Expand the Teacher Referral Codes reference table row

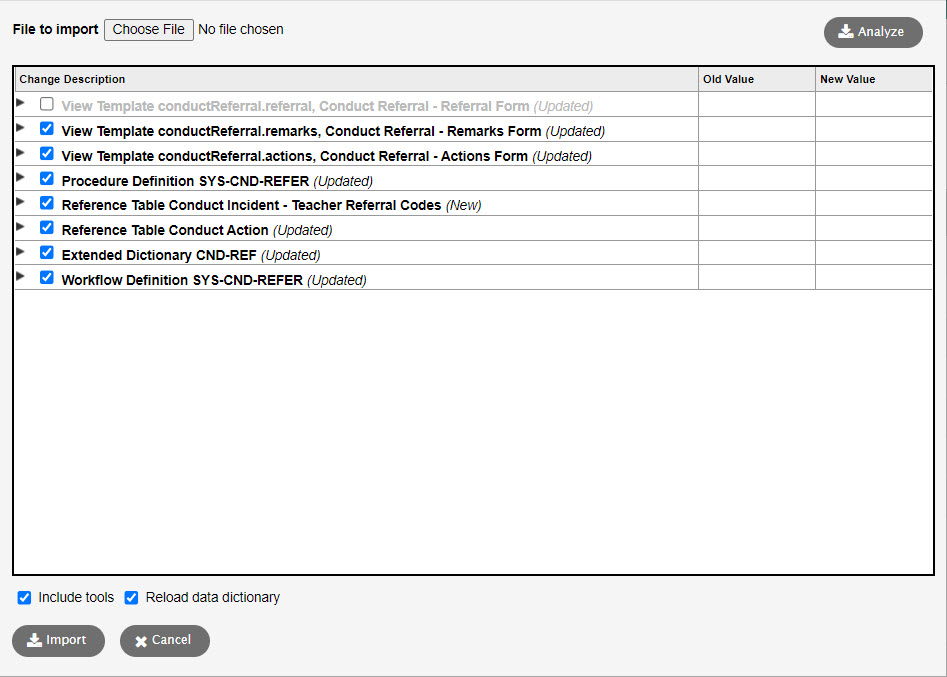tap(21, 203)
